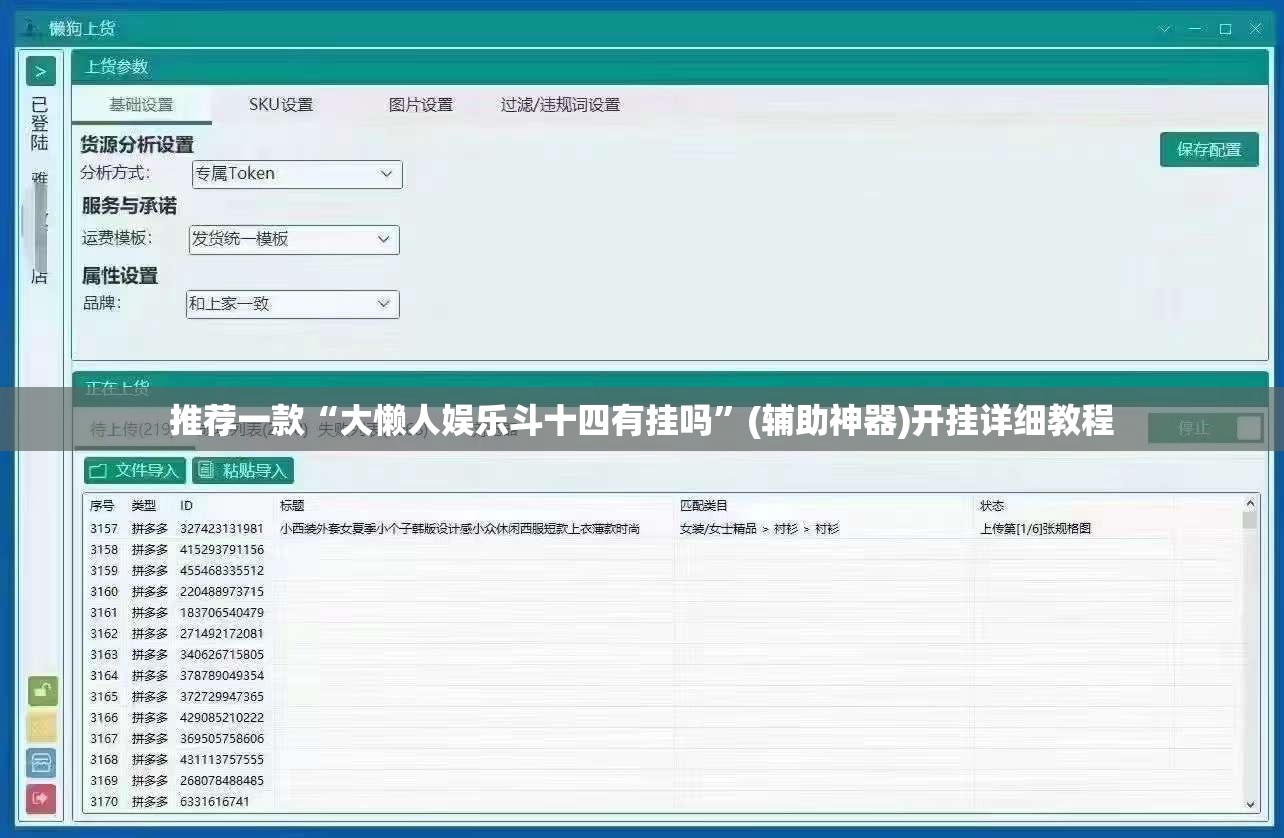Click category 女装/女士精品 > 衬衫 > 衬衫 cell
Viewport: 1284px width, 838px height.
759,528
